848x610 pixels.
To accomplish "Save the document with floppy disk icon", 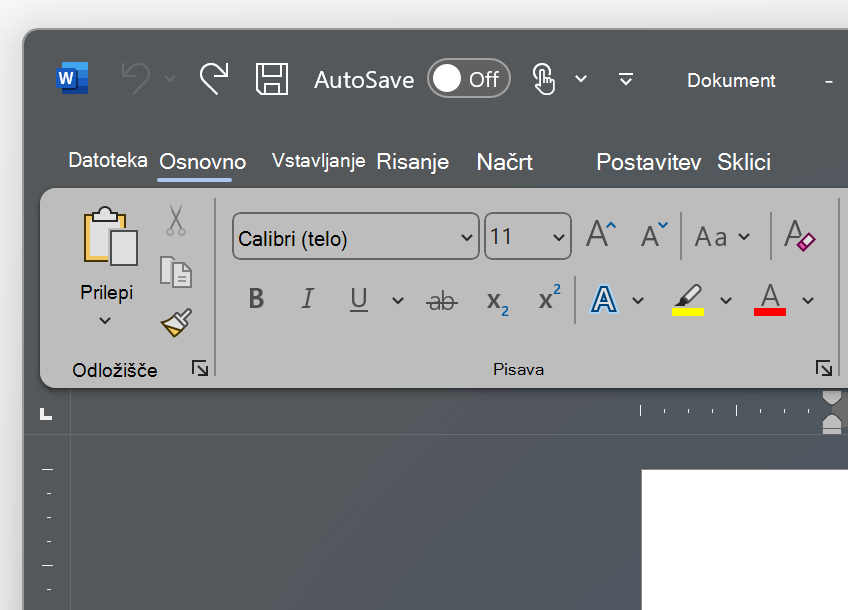I will coord(271,79).
